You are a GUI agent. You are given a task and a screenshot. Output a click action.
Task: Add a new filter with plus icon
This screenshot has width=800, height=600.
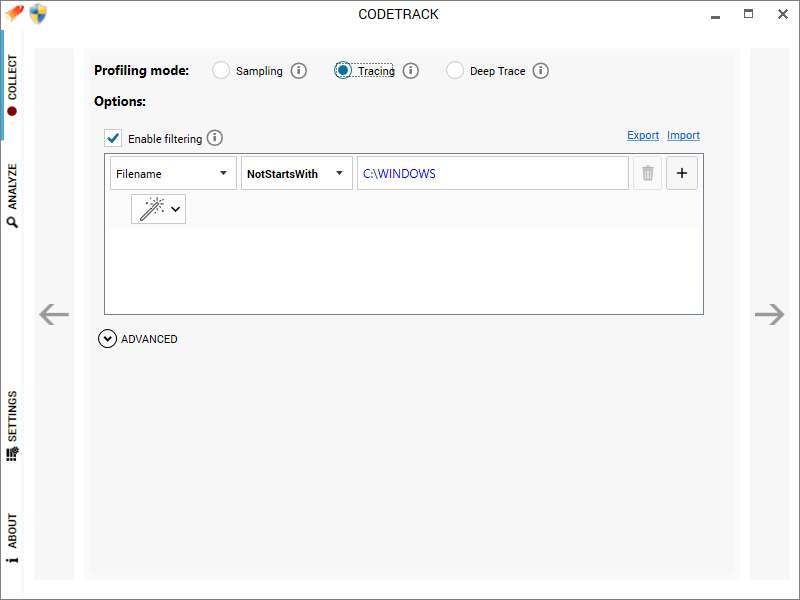(682, 173)
